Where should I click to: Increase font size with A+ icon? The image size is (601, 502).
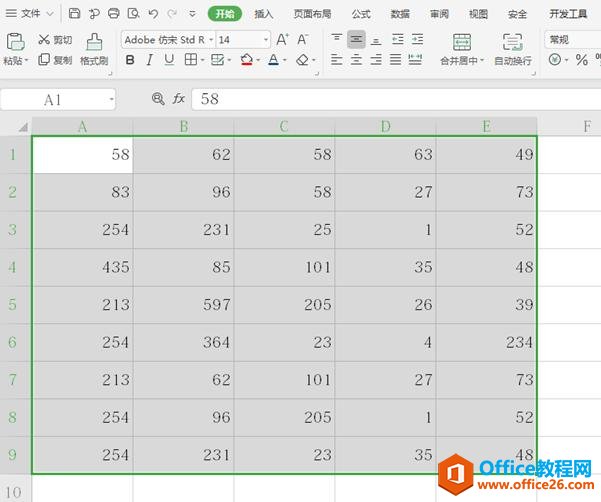pyautogui.click(x=283, y=39)
